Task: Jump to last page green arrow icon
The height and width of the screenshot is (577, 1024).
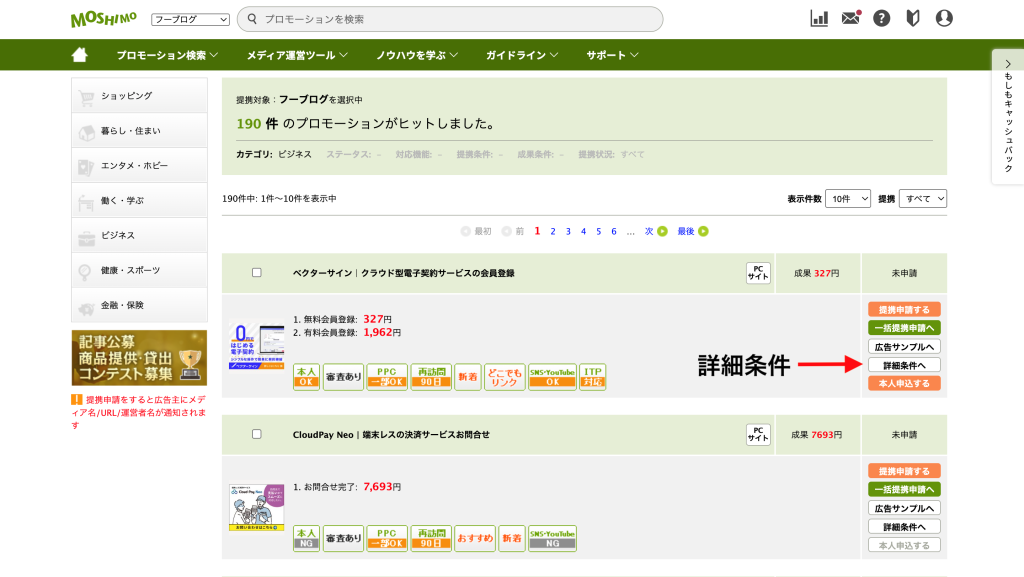Action: (x=703, y=231)
